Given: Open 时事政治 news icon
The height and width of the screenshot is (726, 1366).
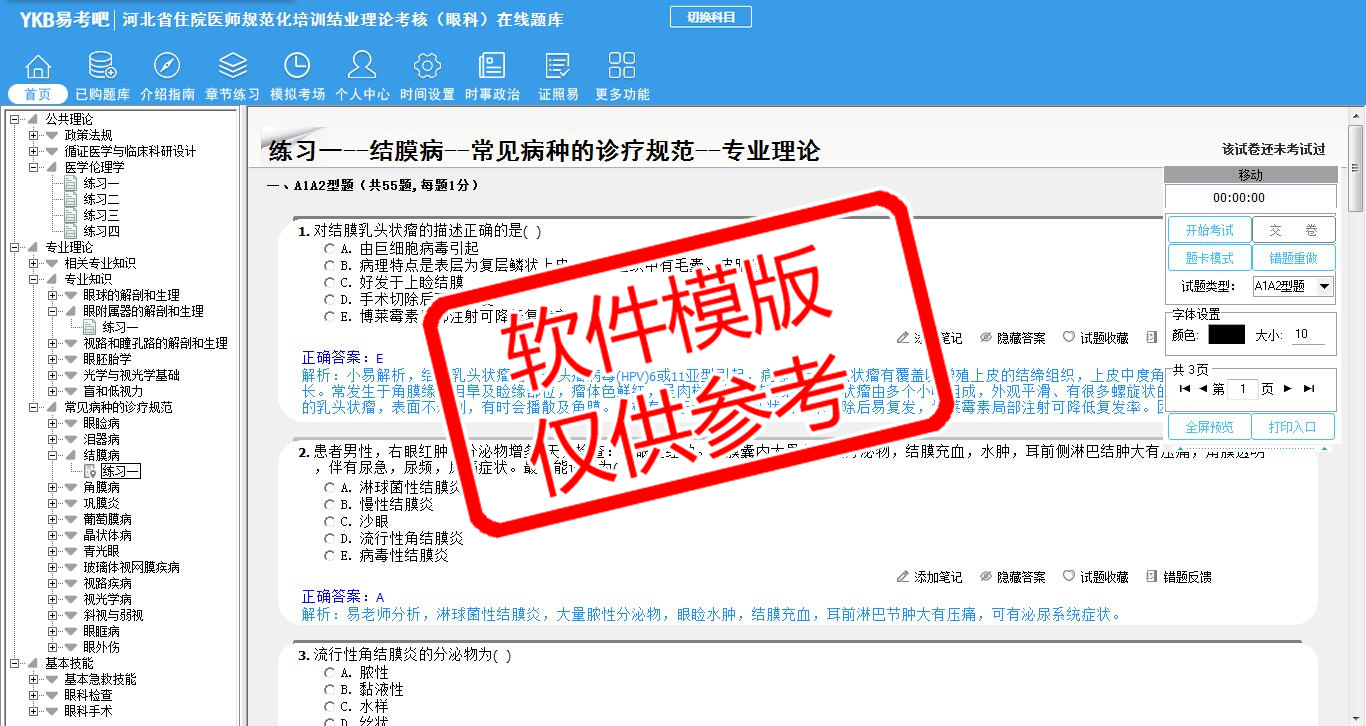Looking at the screenshot, I should click(x=492, y=67).
